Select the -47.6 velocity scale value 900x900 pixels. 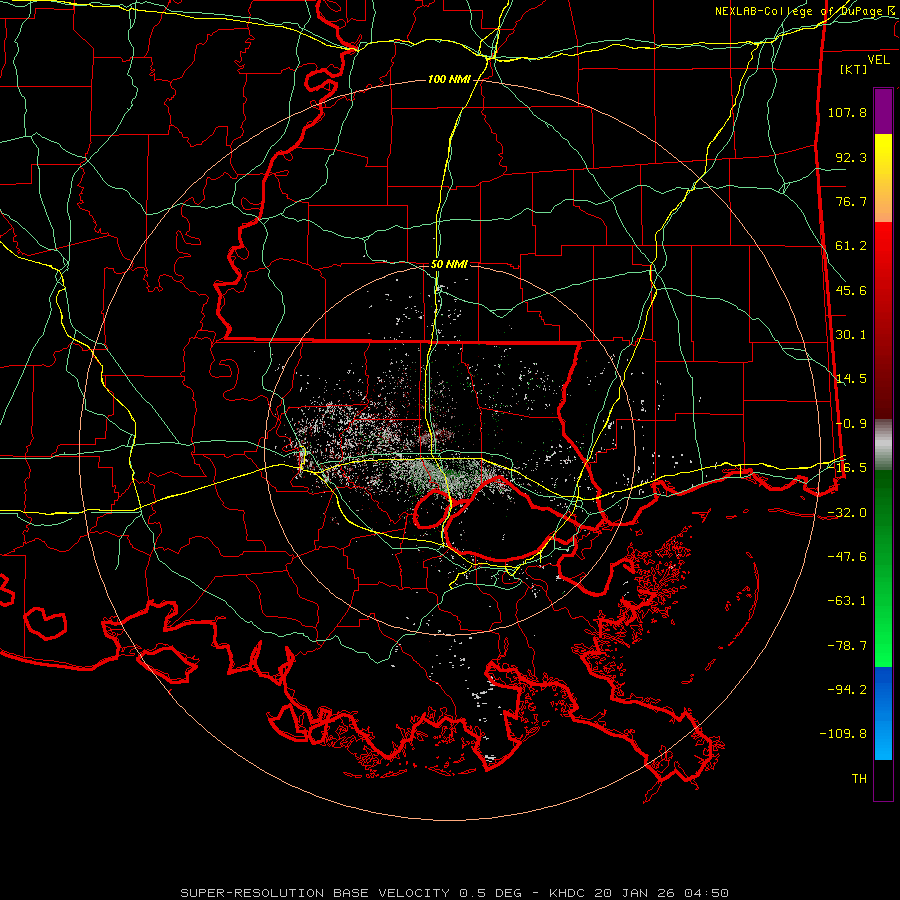click(847, 557)
